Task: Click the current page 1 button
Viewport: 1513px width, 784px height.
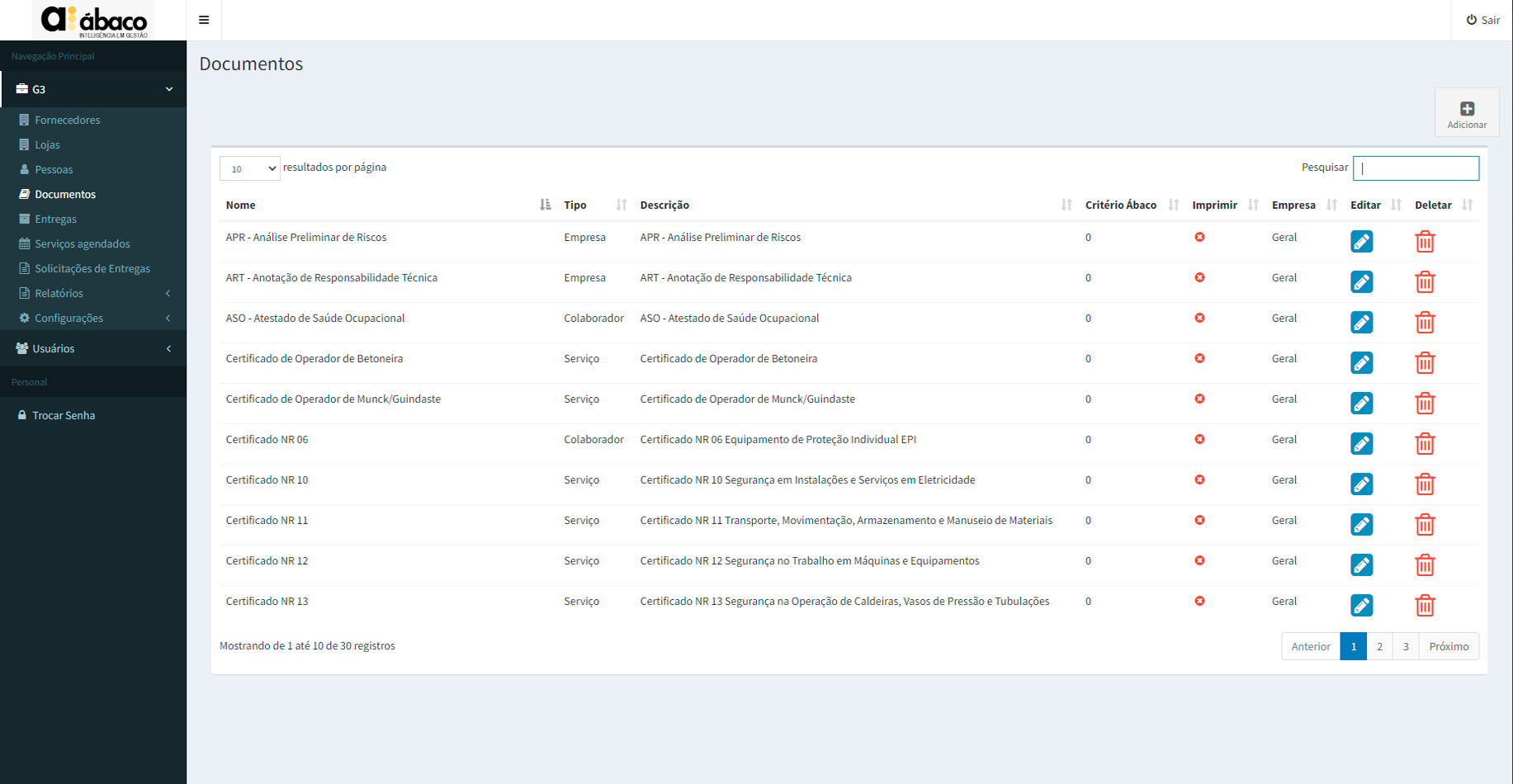Action: tap(1354, 646)
